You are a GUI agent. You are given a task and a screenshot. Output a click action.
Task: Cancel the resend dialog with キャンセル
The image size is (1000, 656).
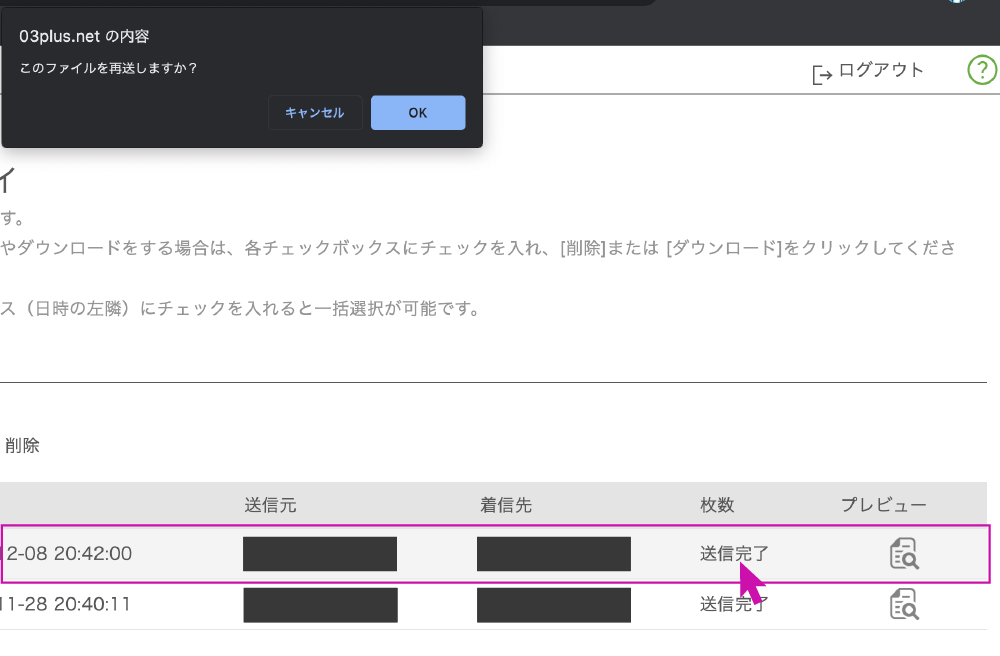click(315, 113)
